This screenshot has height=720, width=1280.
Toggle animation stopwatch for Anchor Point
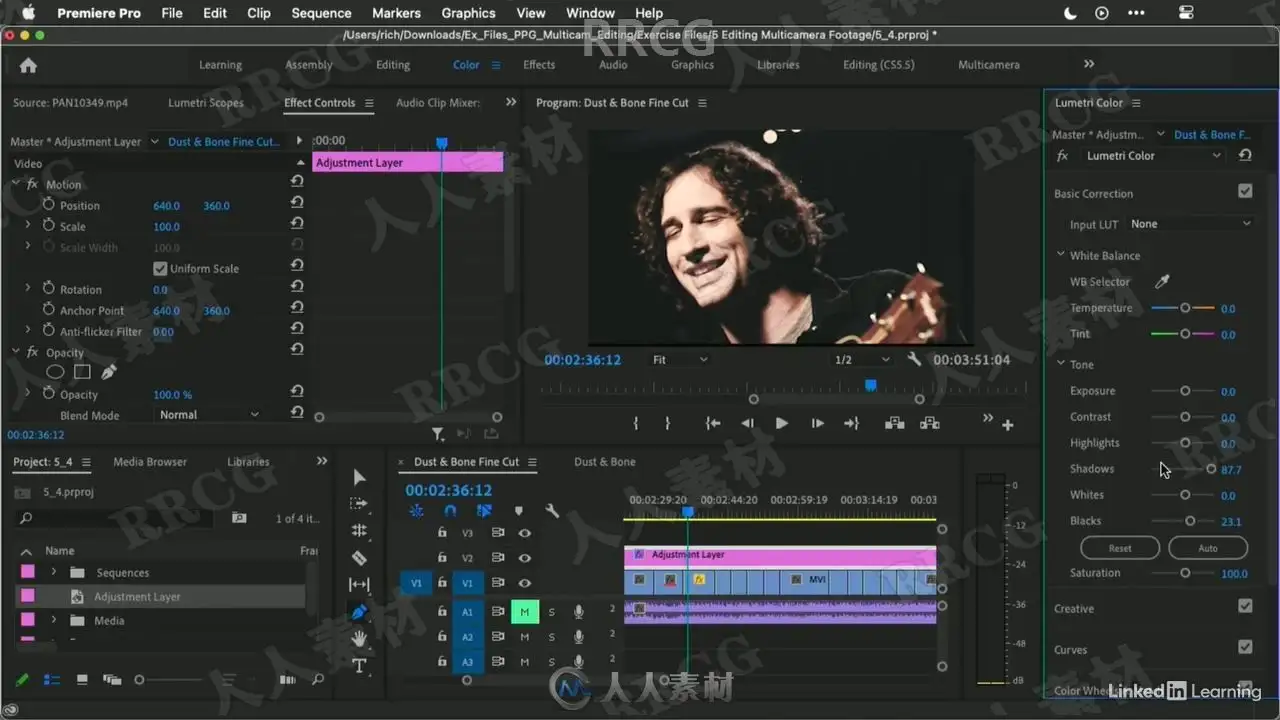48,311
